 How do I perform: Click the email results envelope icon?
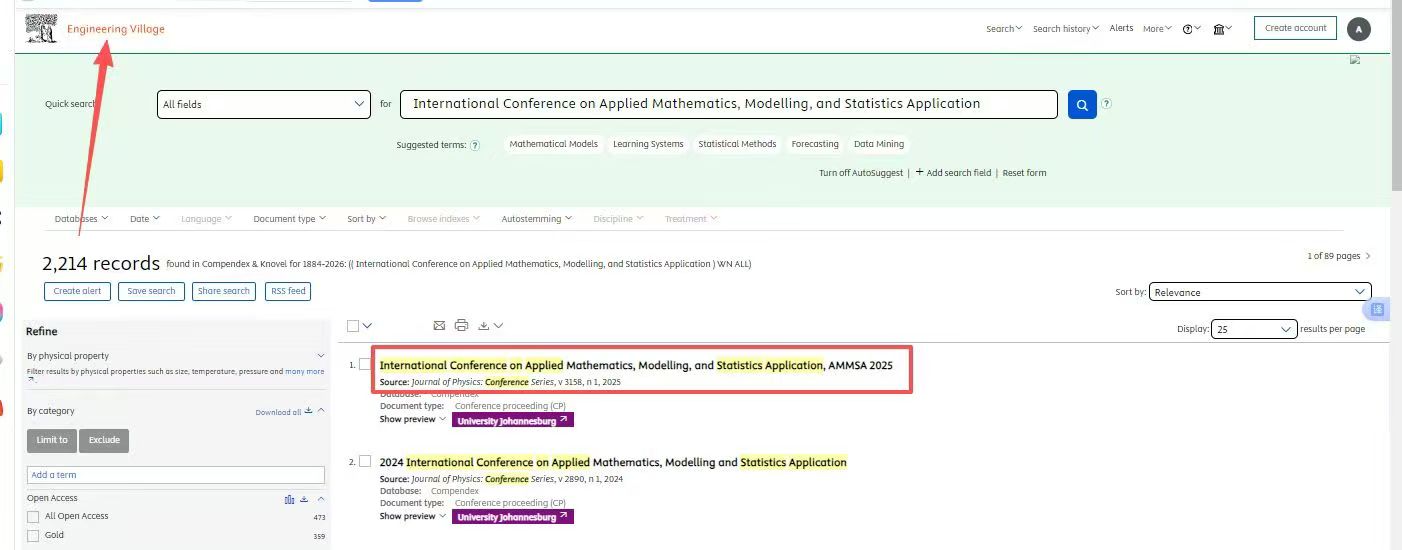(439, 325)
